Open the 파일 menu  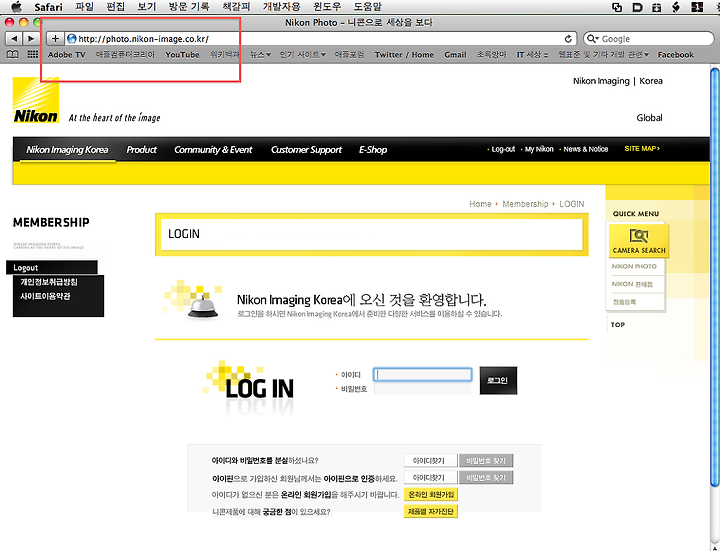[84, 7]
